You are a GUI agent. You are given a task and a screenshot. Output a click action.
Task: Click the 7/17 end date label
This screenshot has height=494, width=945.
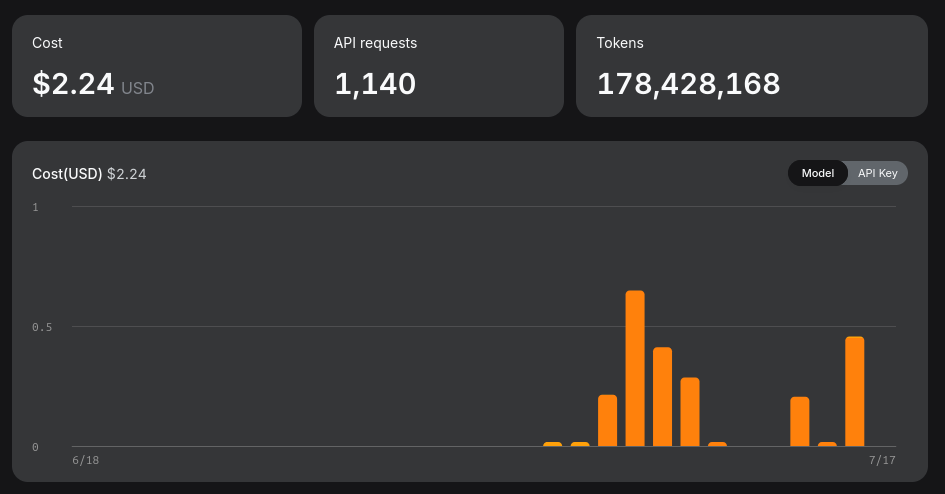(882, 460)
